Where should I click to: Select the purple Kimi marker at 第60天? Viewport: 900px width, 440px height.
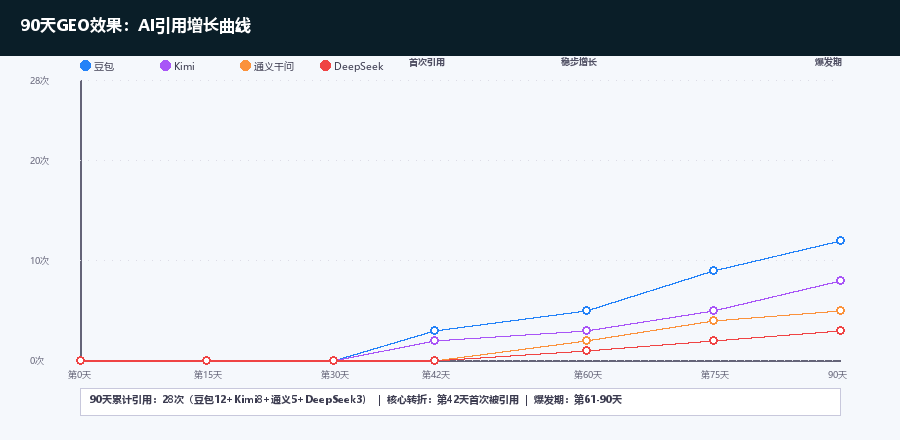pyautogui.click(x=587, y=331)
